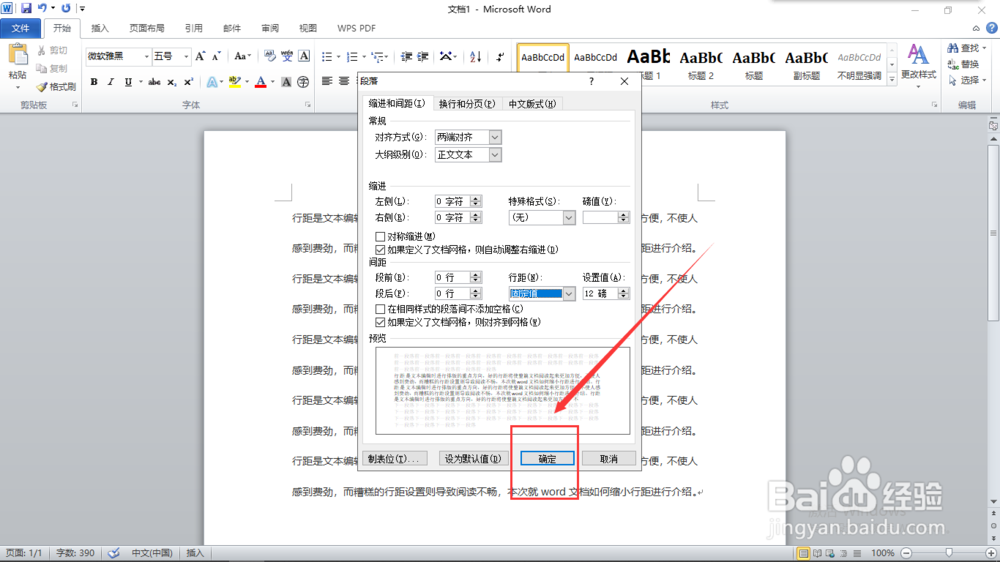Image resolution: width=1000 pixels, height=562 pixels.
Task: Click the Paste icon in clipboard group
Action: tap(18, 55)
